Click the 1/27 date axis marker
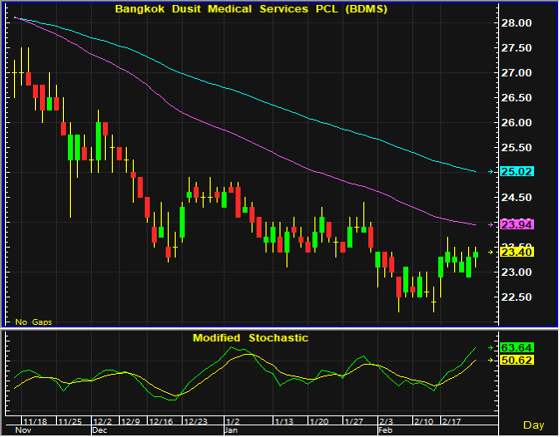The height and width of the screenshot is (437, 560). pyautogui.click(x=354, y=421)
